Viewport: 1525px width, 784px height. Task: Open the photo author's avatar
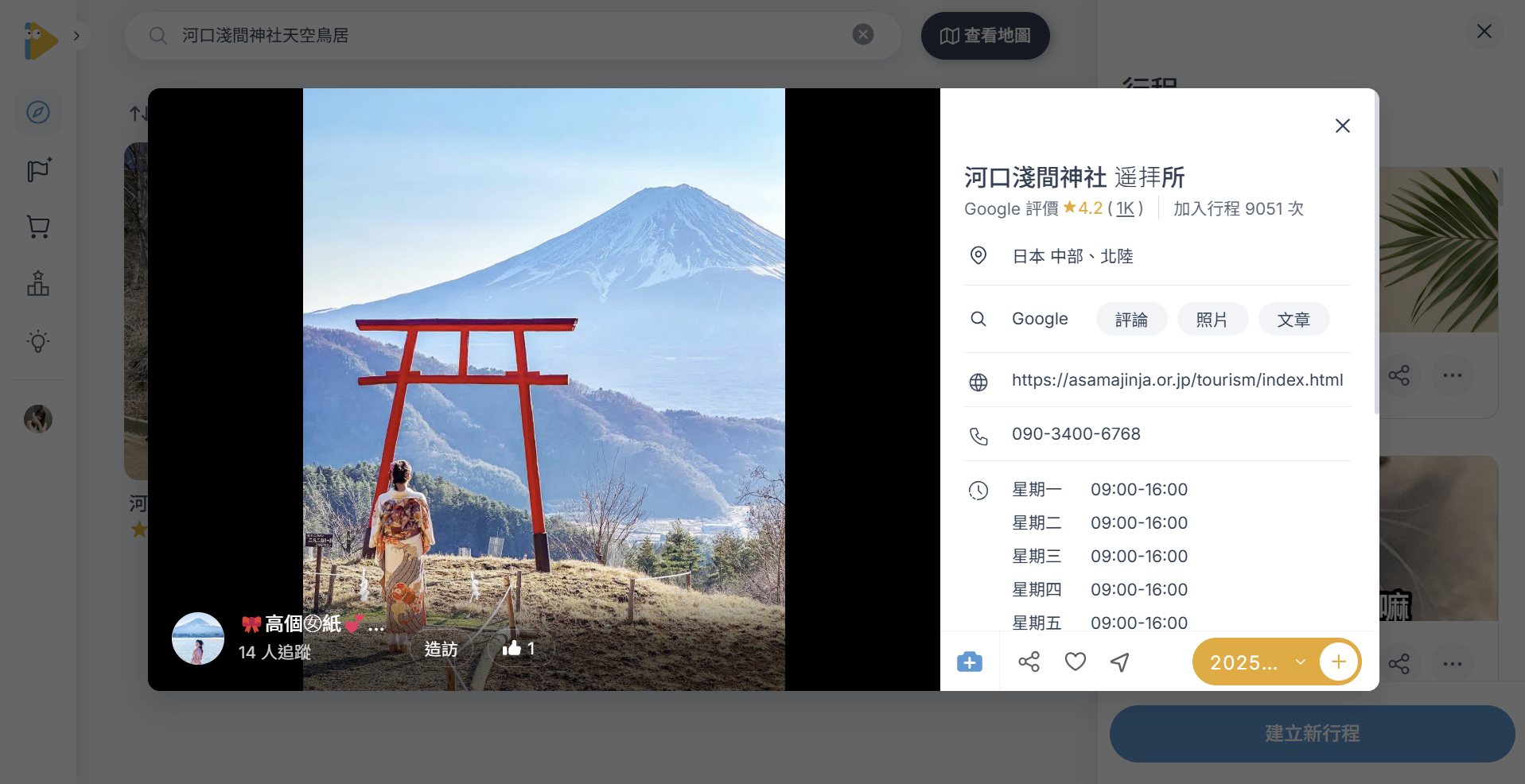(x=198, y=638)
